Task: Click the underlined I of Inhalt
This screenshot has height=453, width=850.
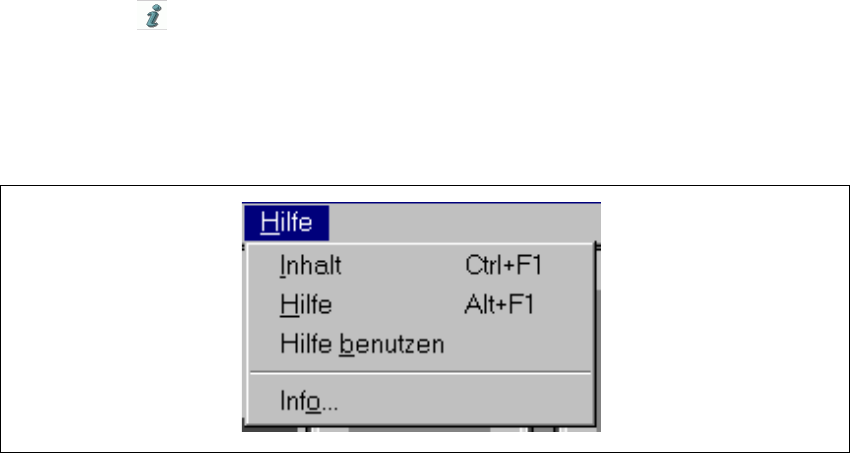Action: (x=284, y=267)
